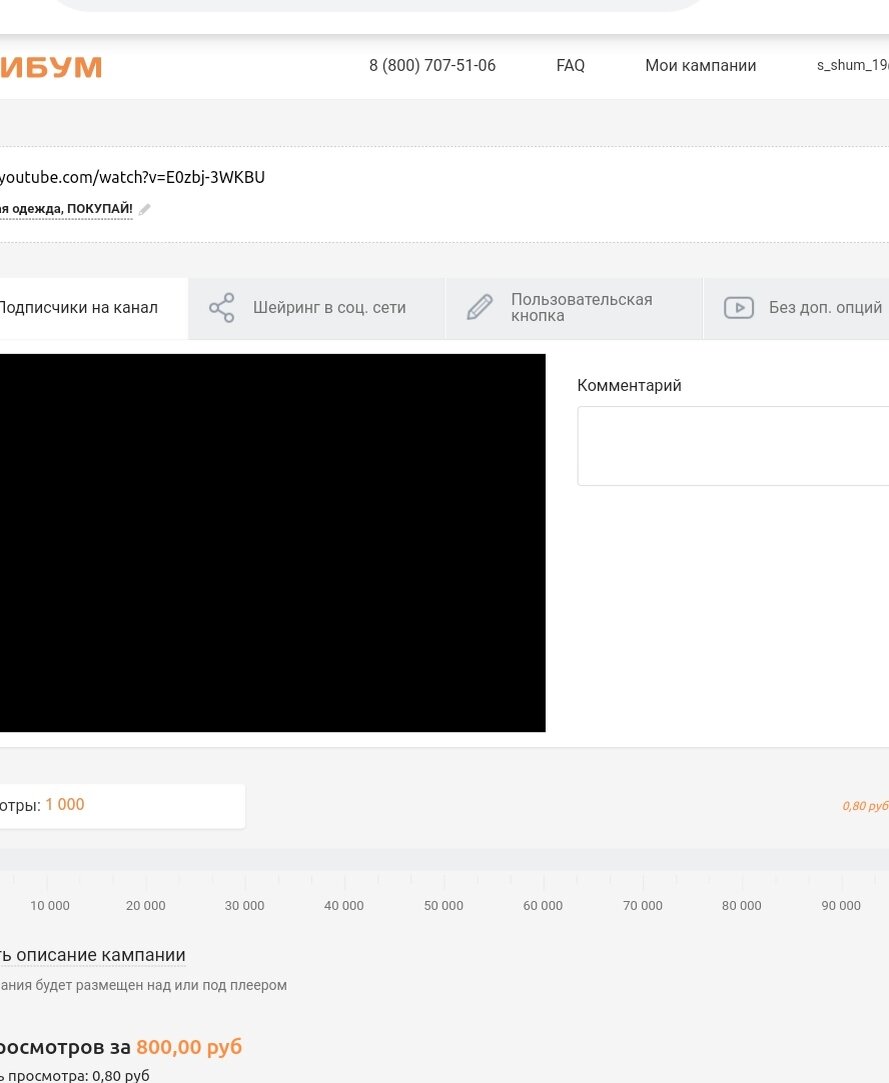Click the 0,80 руб price label

pyautogui.click(x=866, y=806)
